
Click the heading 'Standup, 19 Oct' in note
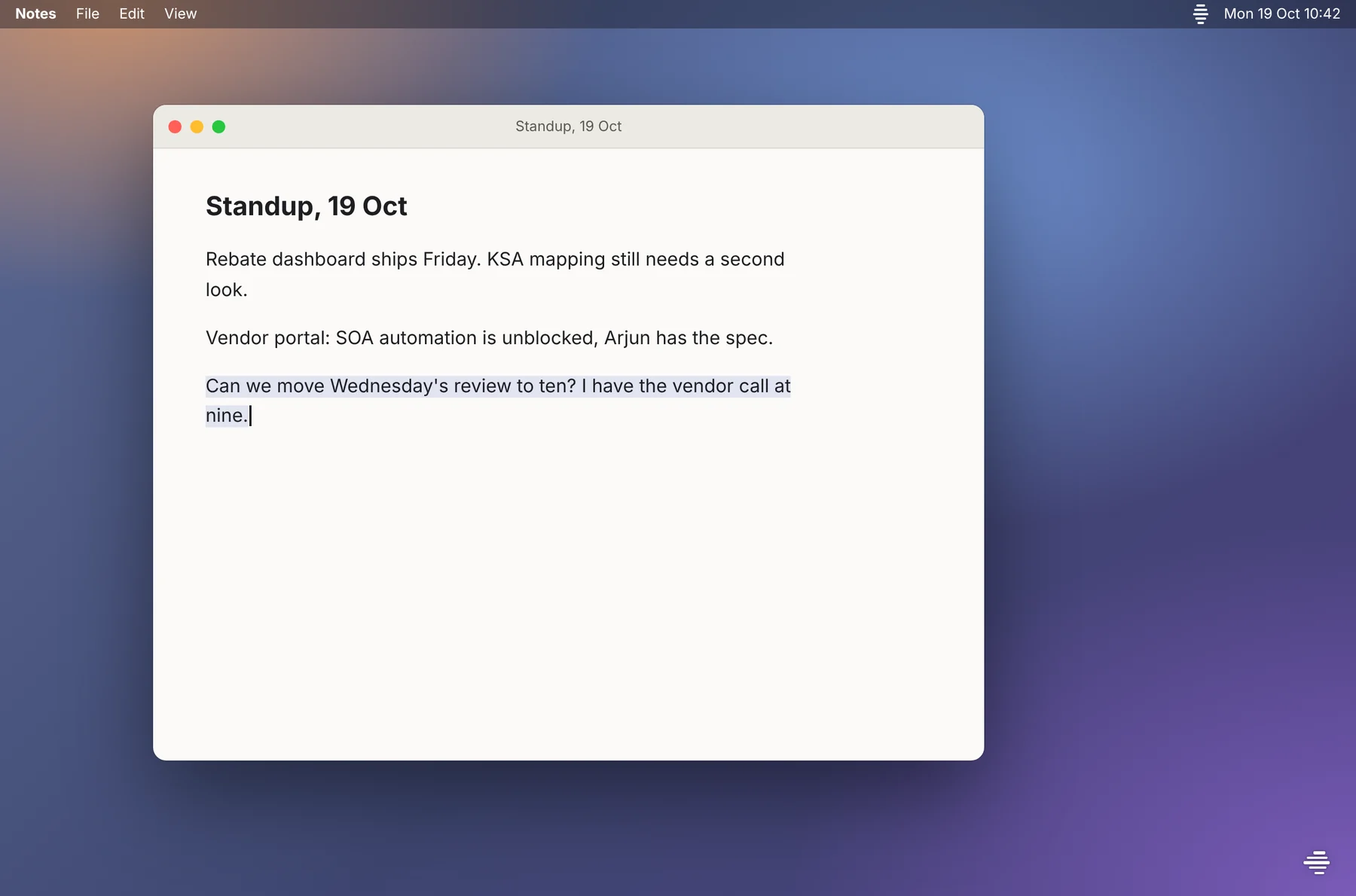point(306,206)
